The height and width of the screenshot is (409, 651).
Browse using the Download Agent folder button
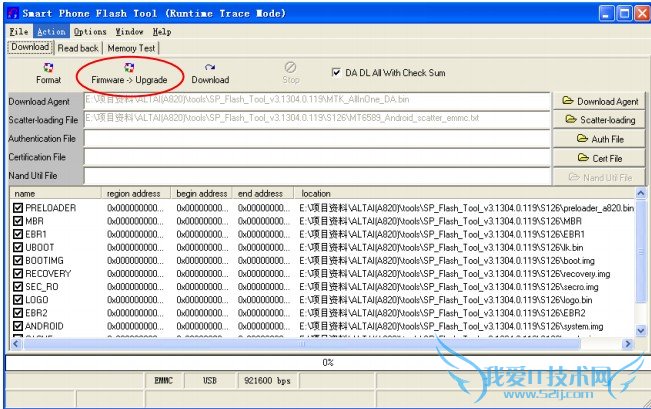coord(600,102)
